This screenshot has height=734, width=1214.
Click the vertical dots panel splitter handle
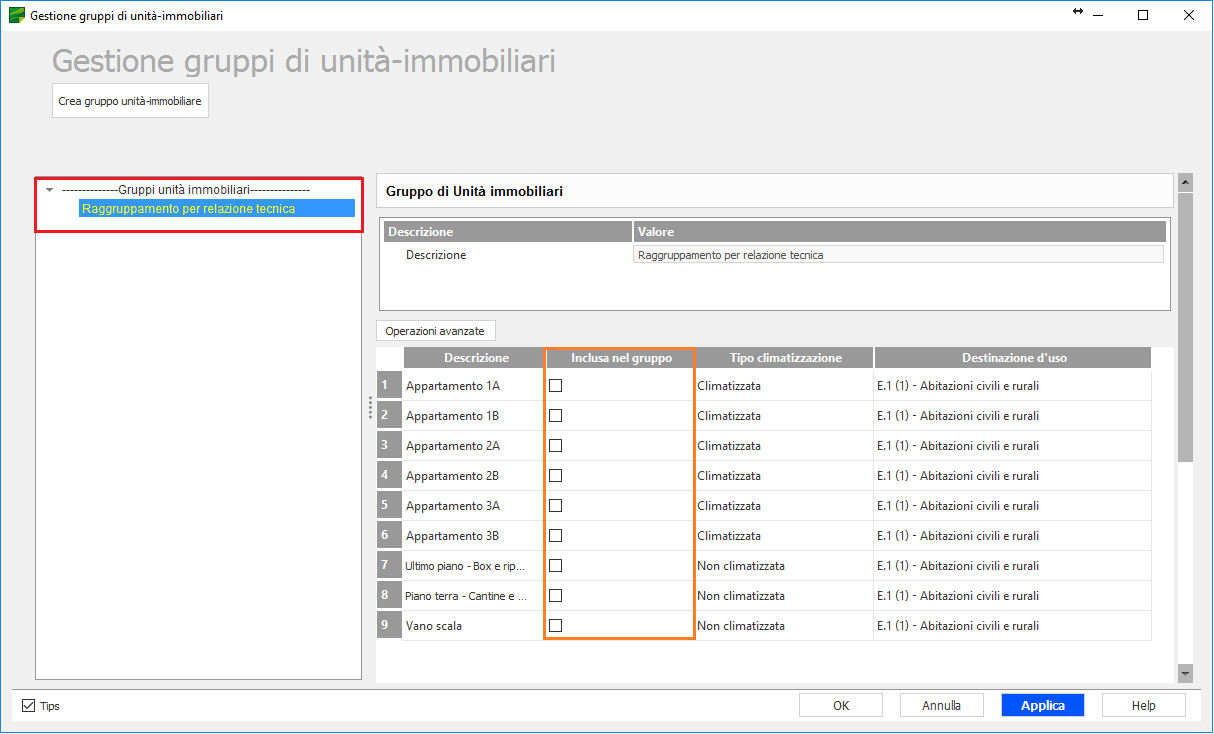click(370, 408)
